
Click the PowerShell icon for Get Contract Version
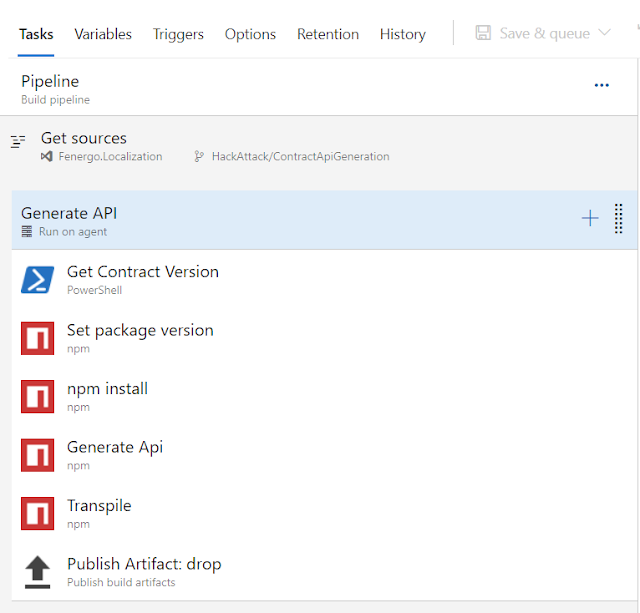point(38,280)
